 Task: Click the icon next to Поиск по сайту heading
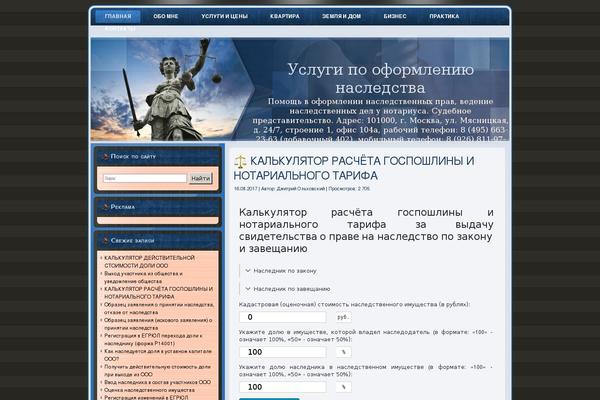(x=106, y=156)
